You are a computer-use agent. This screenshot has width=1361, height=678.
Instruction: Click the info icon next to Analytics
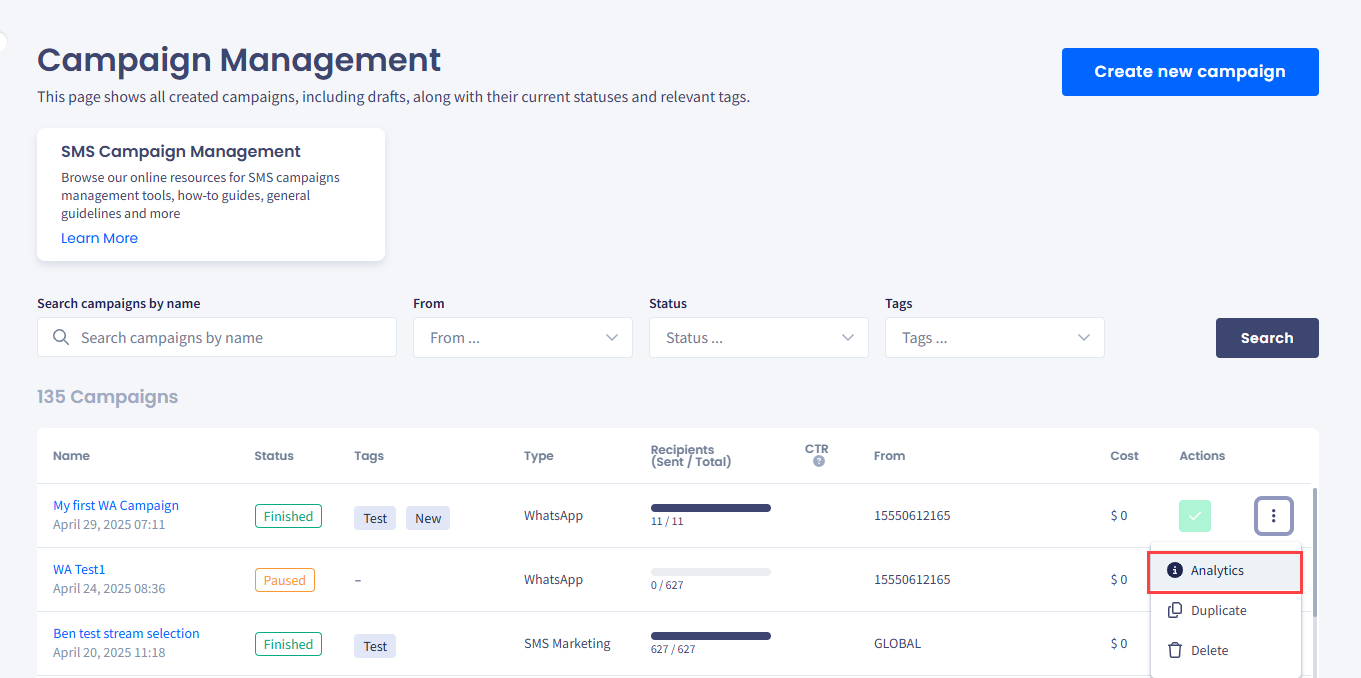pos(1175,570)
